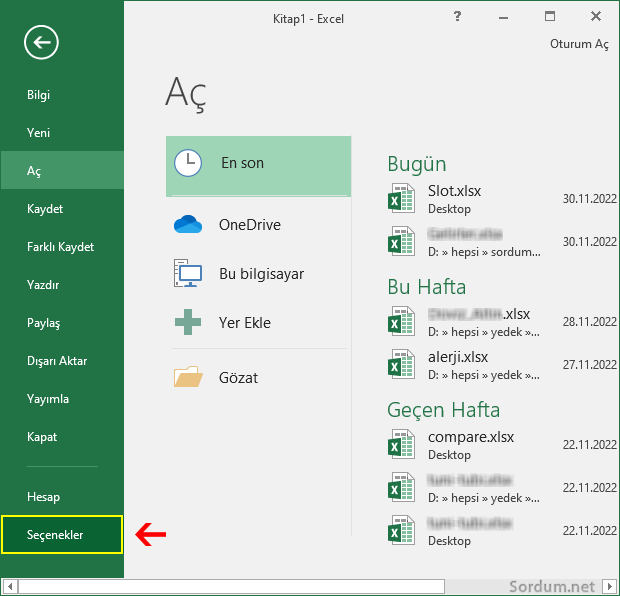Click the Excel icon next to compare.xlsx
The width and height of the screenshot is (620, 596).
401,445
